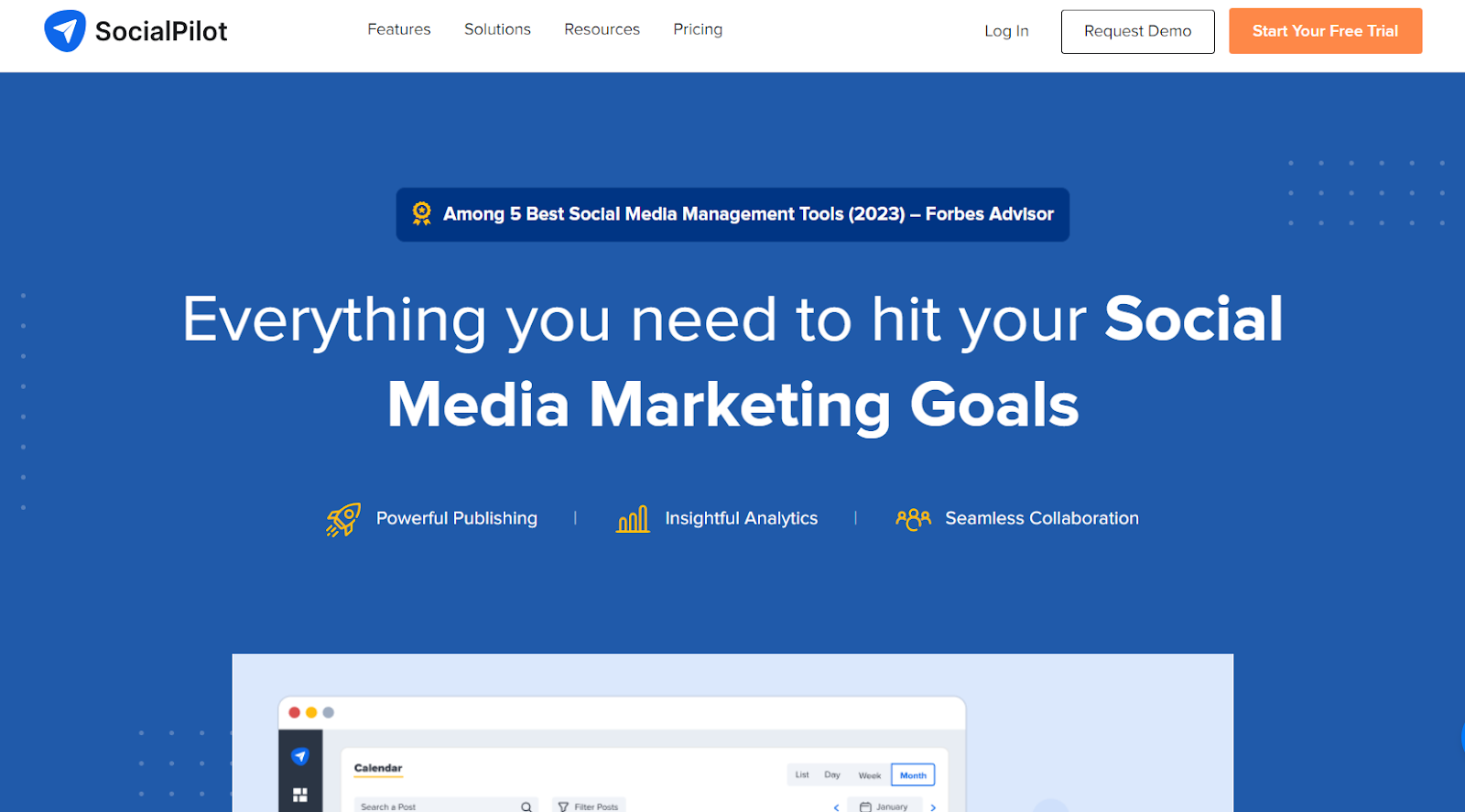Click the yellow dot in preview window
The height and width of the screenshot is (812, 1465).
pos(311,712)
